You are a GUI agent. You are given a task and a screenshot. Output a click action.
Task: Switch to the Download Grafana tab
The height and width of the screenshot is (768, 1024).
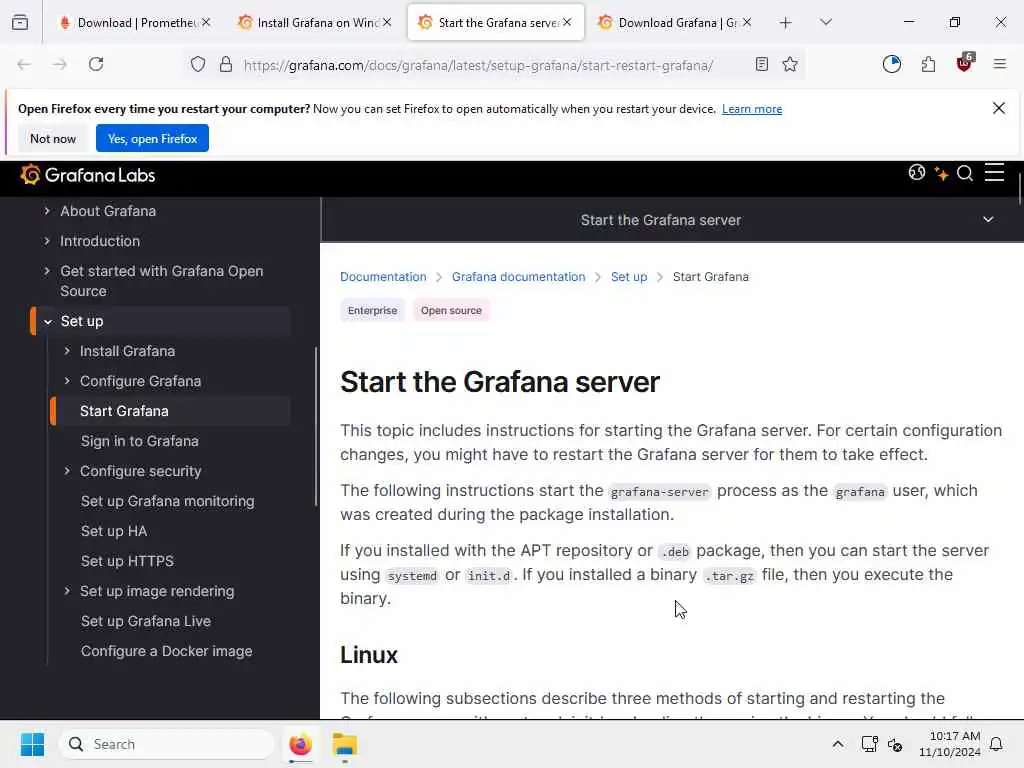pos(677,23)
